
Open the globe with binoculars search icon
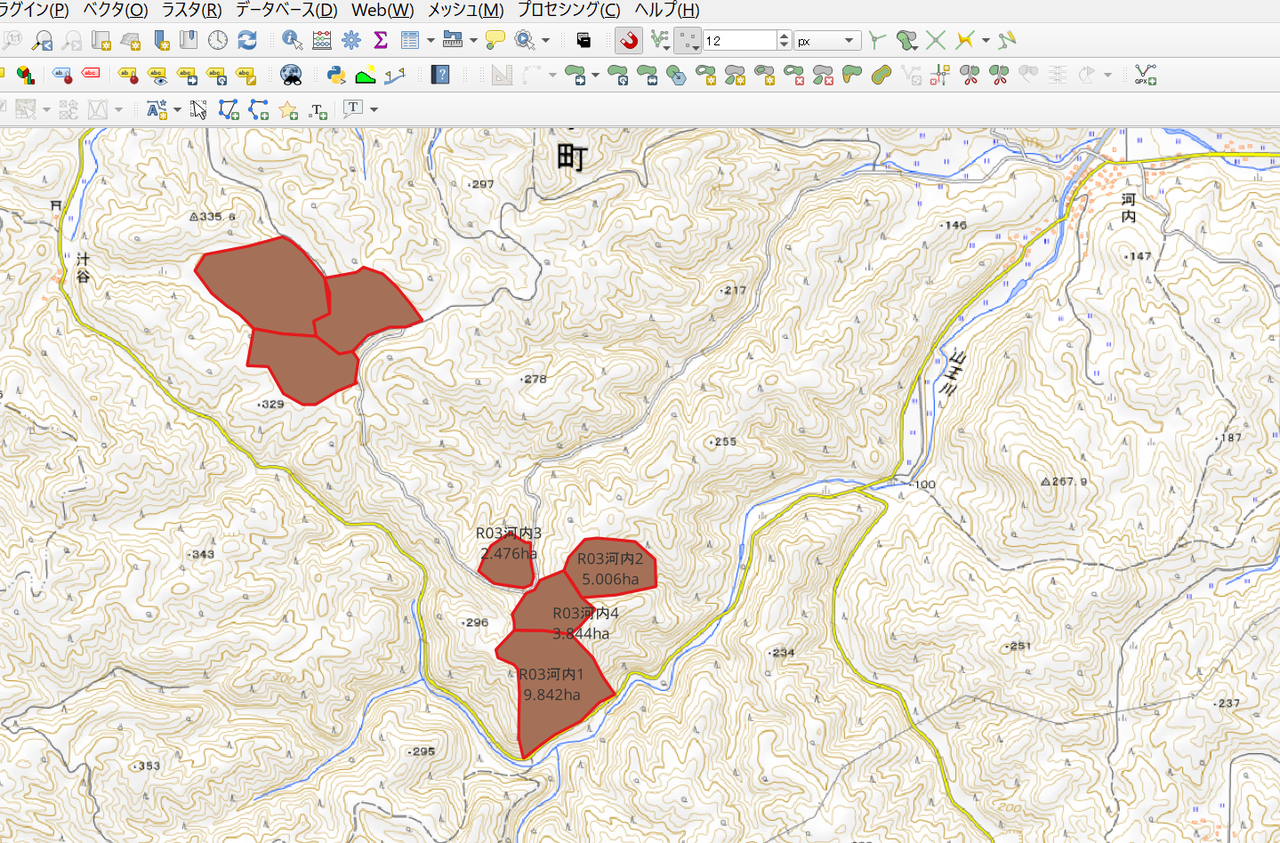click(x=291, y=74)
